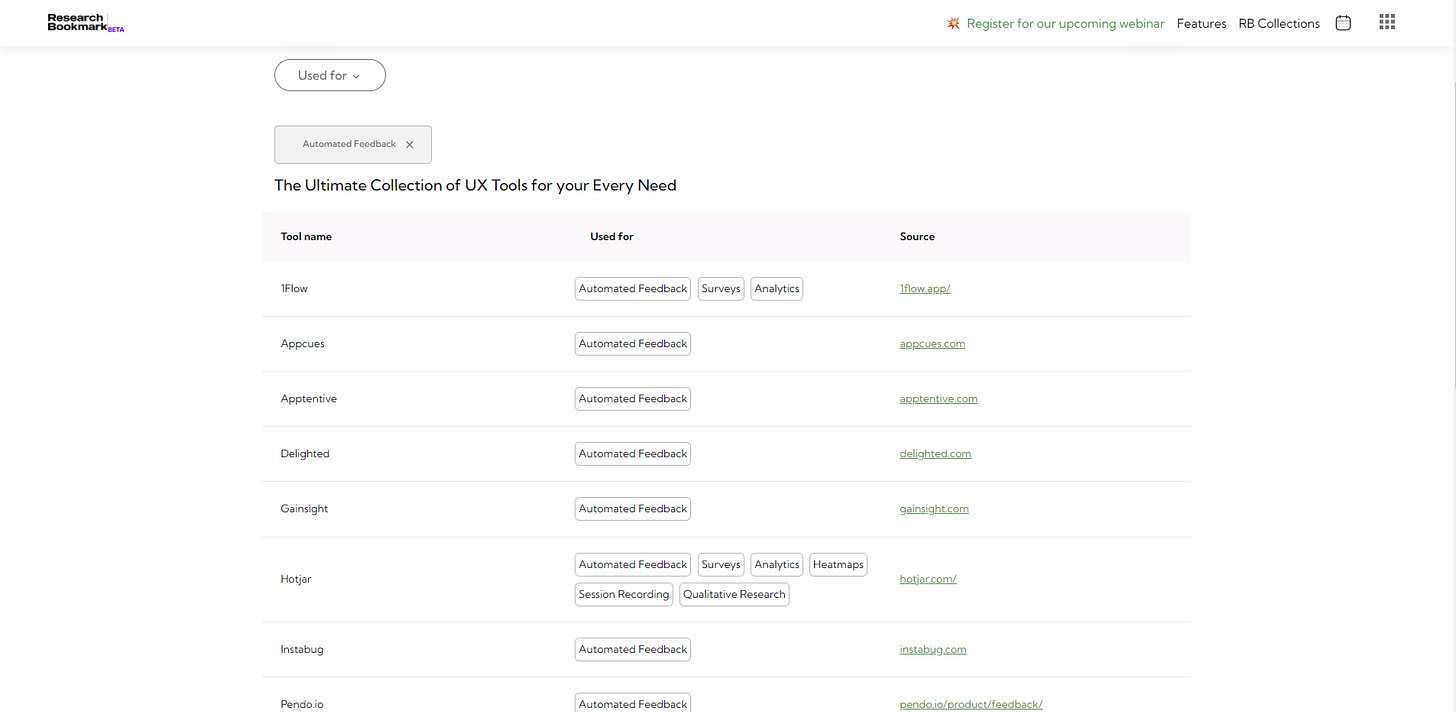Open the Features menu item

(x=1201, y=23)
